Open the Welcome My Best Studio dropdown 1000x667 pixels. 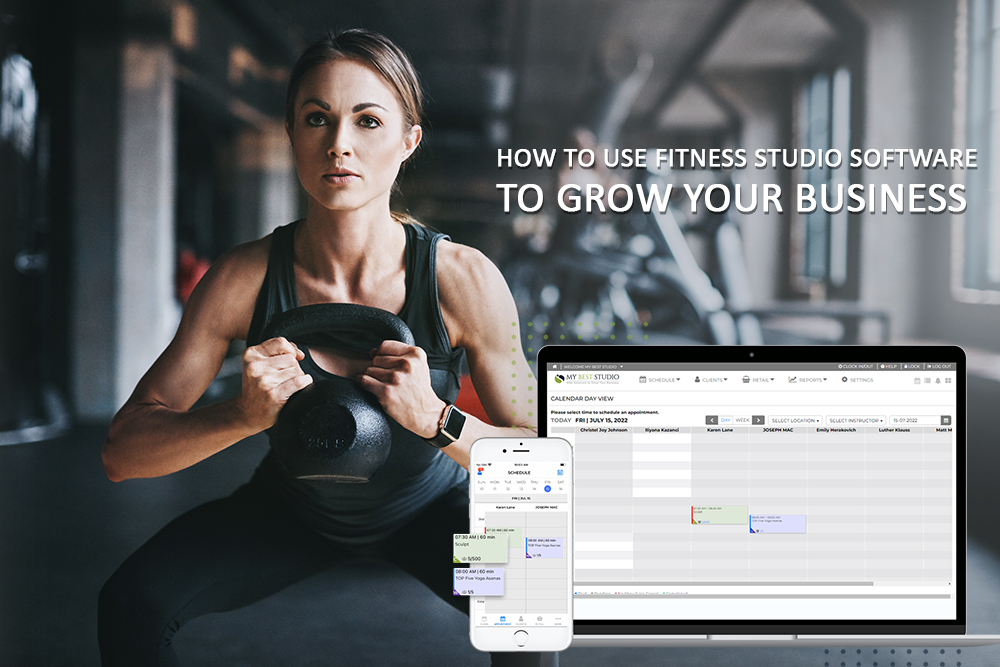tap(593, 367)
